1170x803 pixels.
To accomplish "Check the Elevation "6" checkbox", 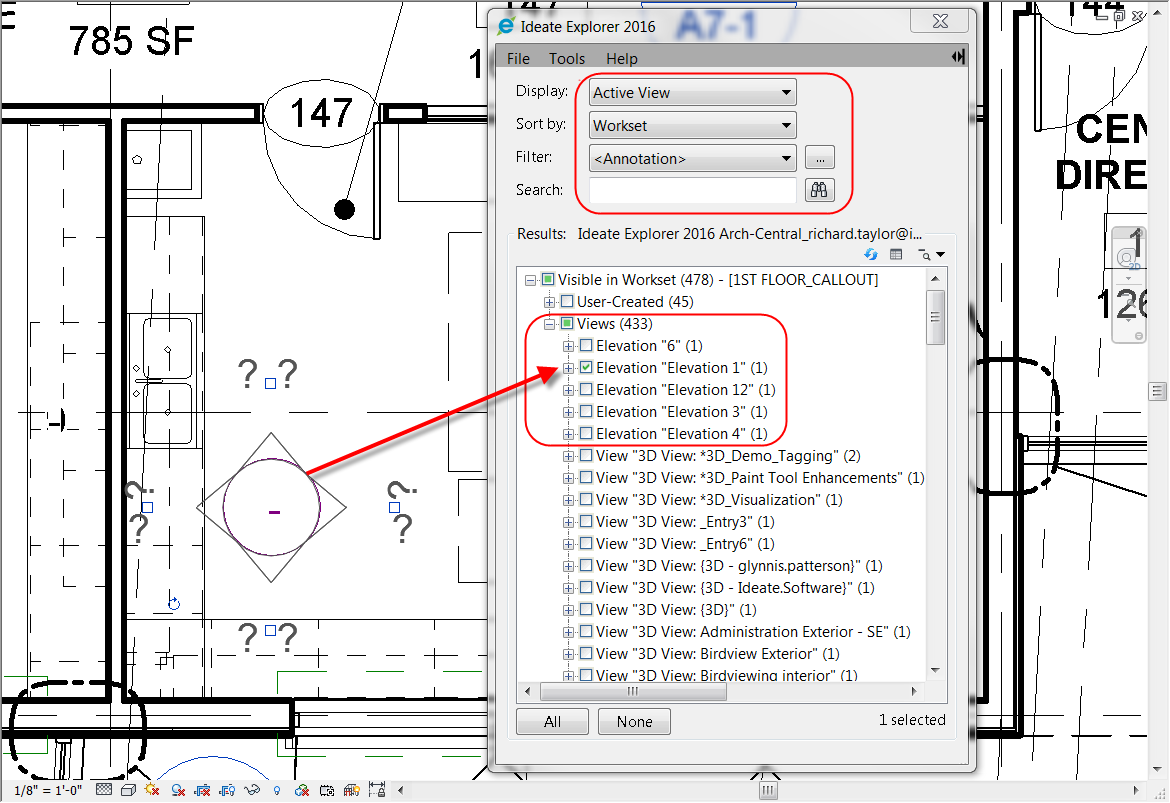I will click(586, 346).
